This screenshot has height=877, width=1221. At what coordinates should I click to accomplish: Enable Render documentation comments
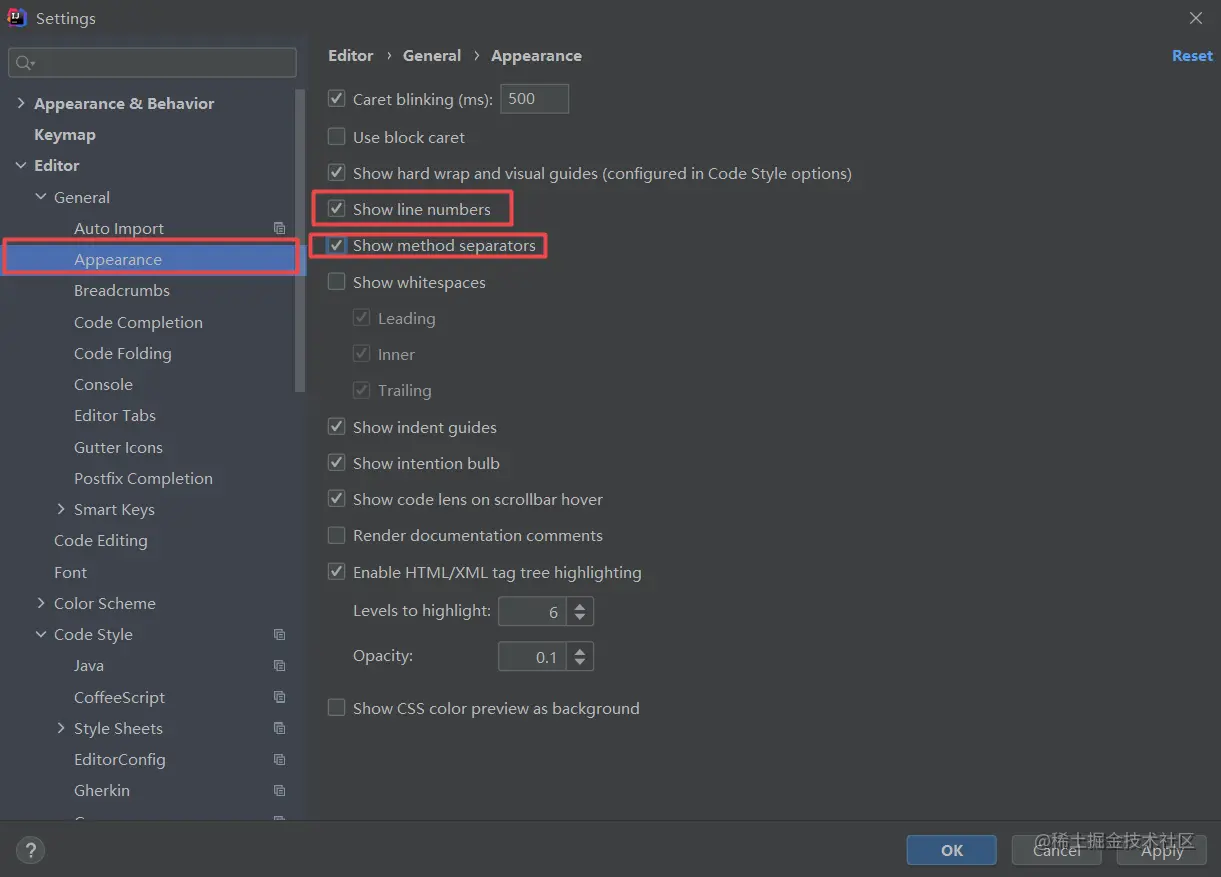coord(337,535)
